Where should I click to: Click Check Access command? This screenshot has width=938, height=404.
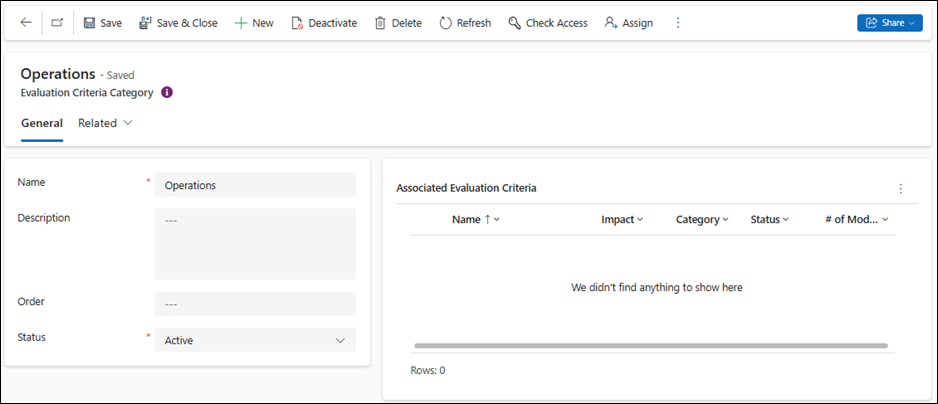tap(547, 23)
